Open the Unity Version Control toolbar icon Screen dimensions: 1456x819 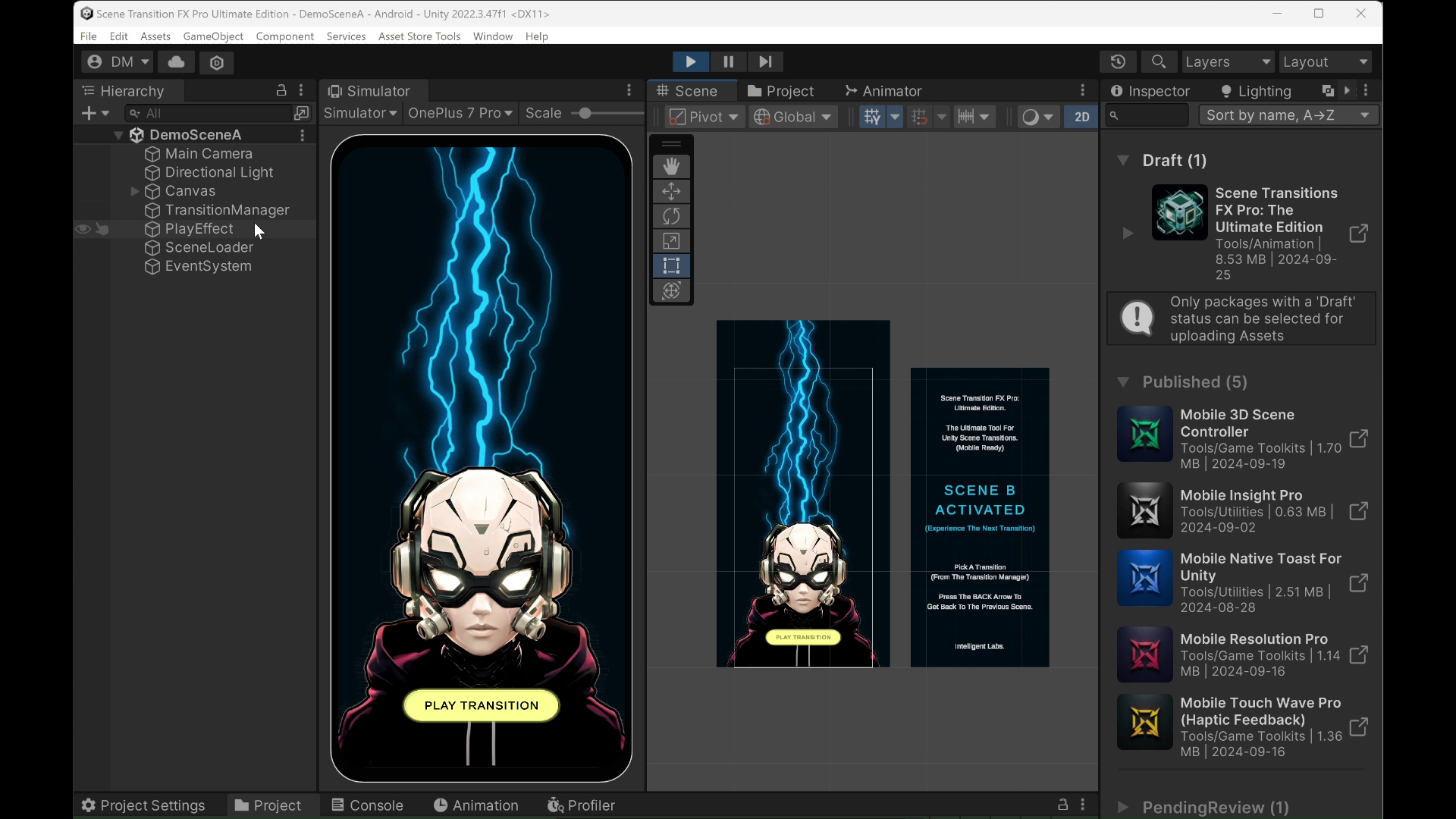tap(217, 62)
